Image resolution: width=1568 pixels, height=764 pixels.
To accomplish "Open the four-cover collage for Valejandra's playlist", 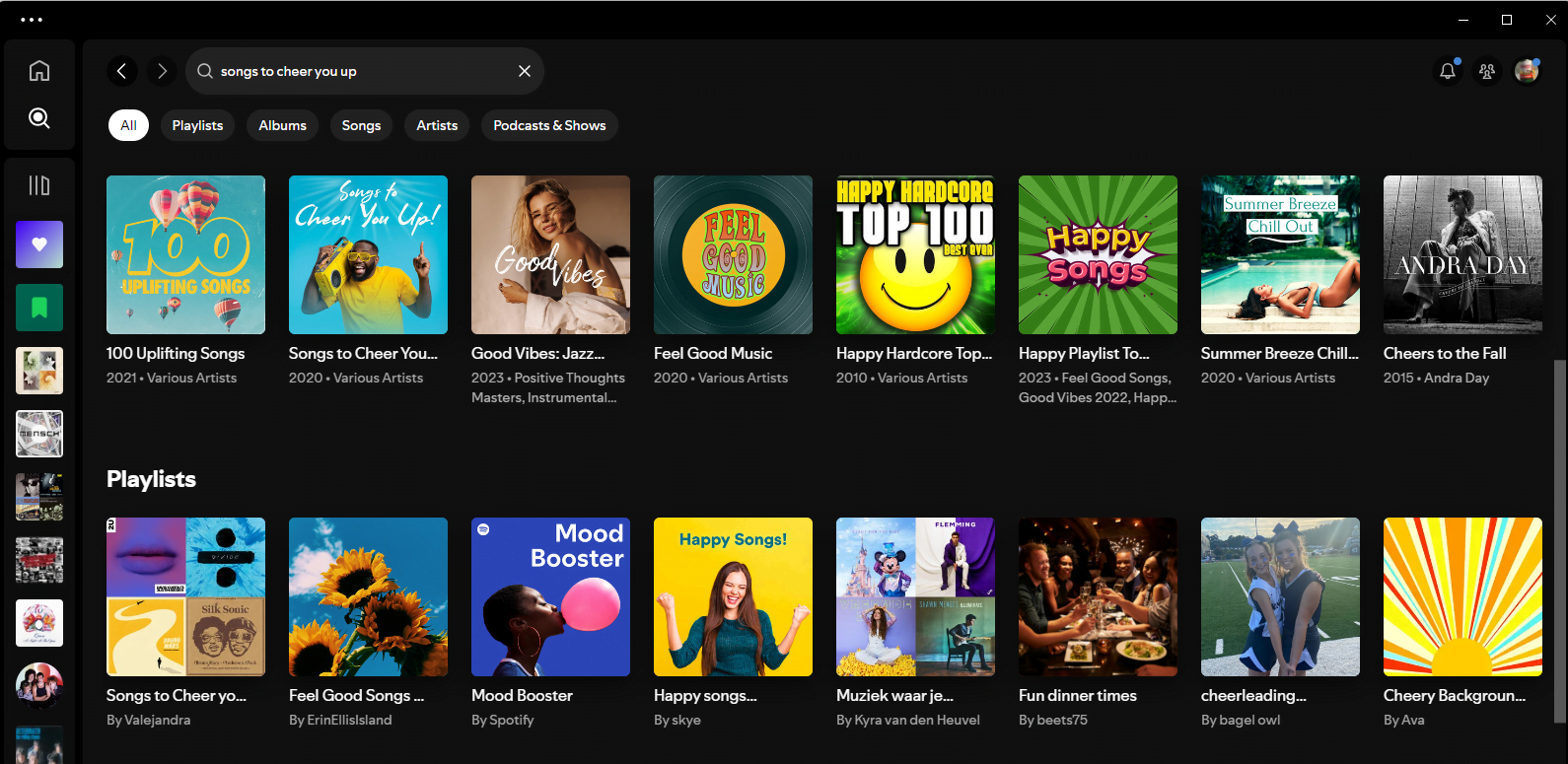I will pyautogui.click(x=185, y=596).
